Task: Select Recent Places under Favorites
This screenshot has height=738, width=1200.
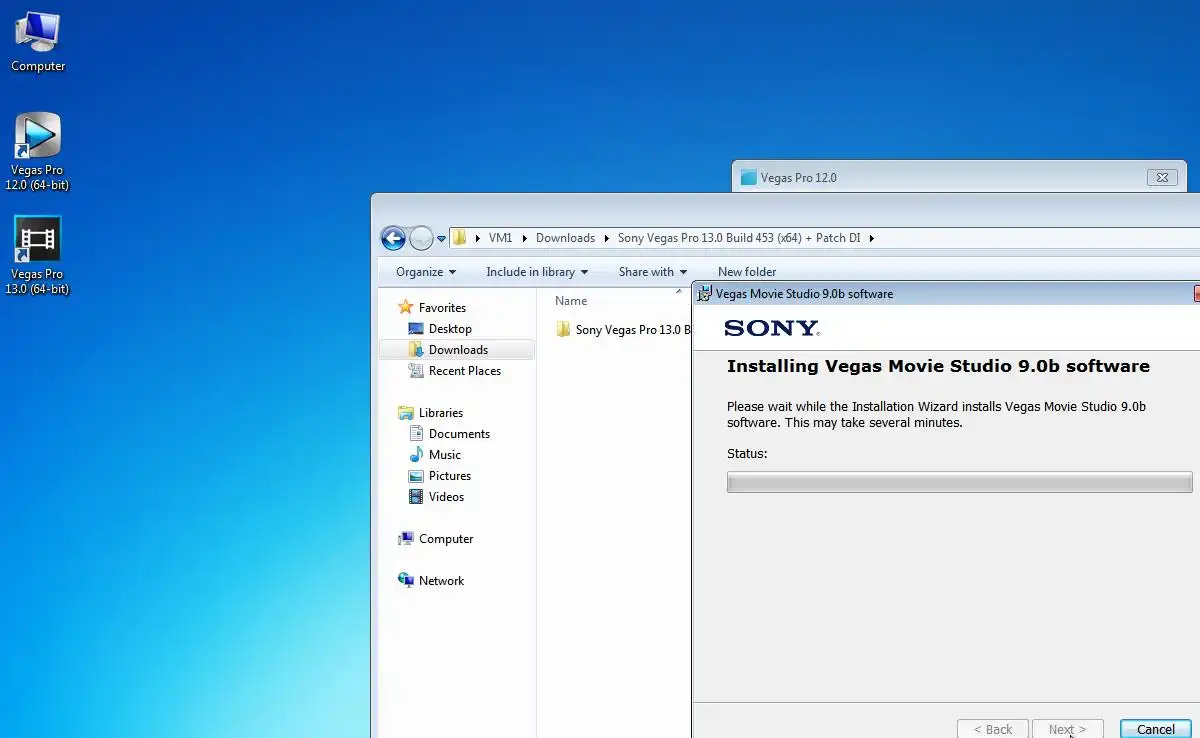Action: tap(455, 371)
